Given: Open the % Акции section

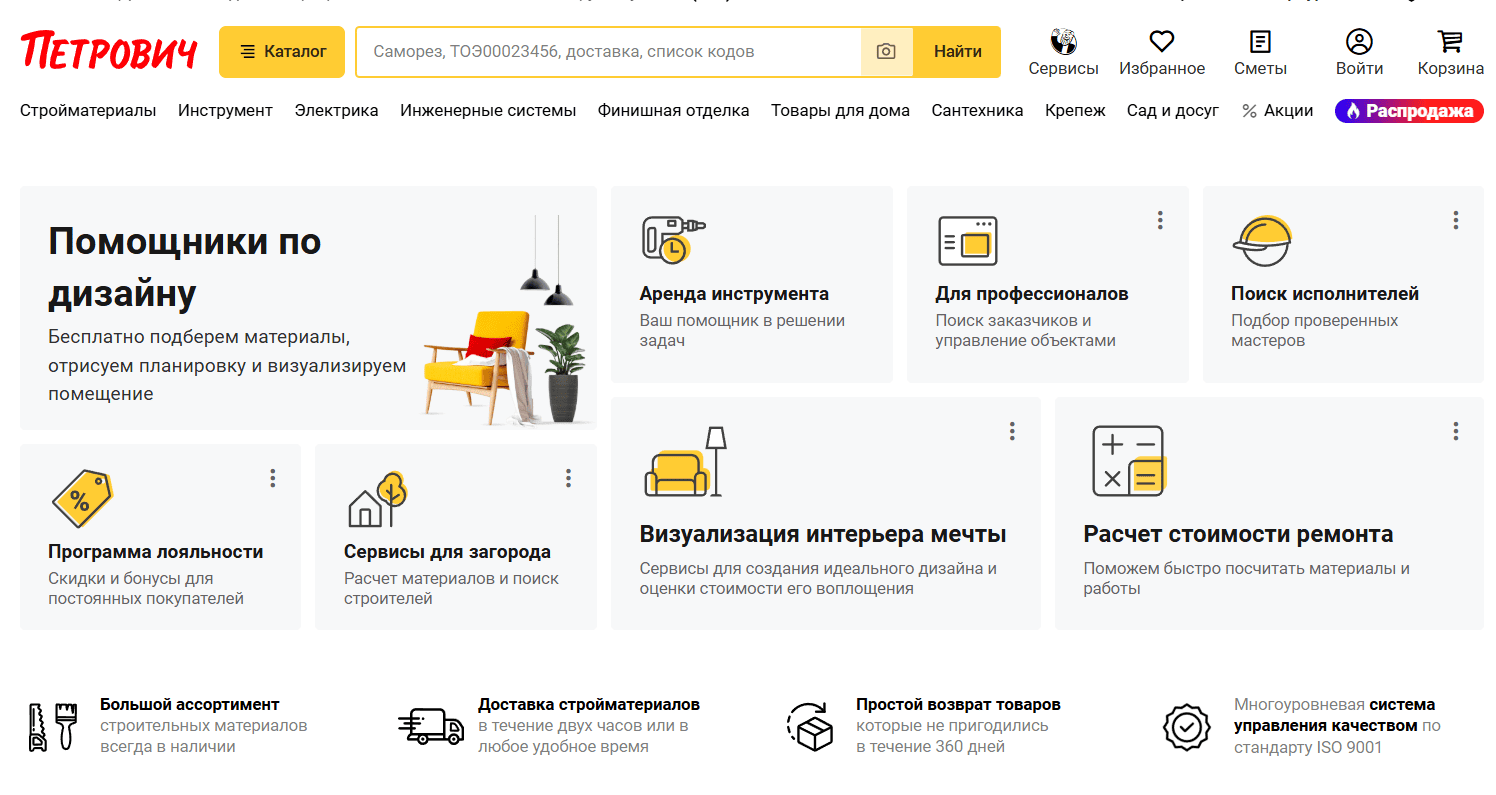Looking at the screenshot, I should pos(1276,110).
